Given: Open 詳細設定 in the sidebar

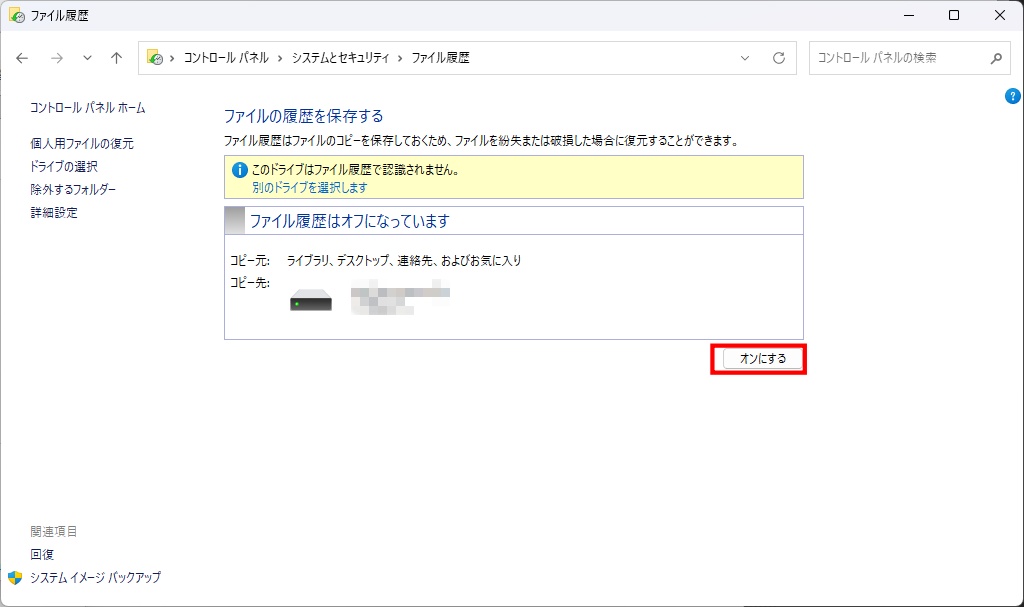Looking at the screenshot, I should coord(54,213).
